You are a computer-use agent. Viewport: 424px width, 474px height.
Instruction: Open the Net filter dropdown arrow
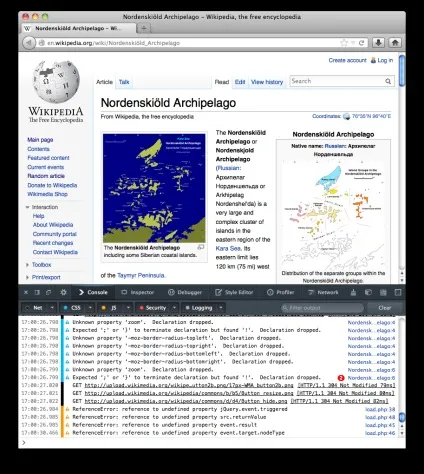tap(52, 308)
